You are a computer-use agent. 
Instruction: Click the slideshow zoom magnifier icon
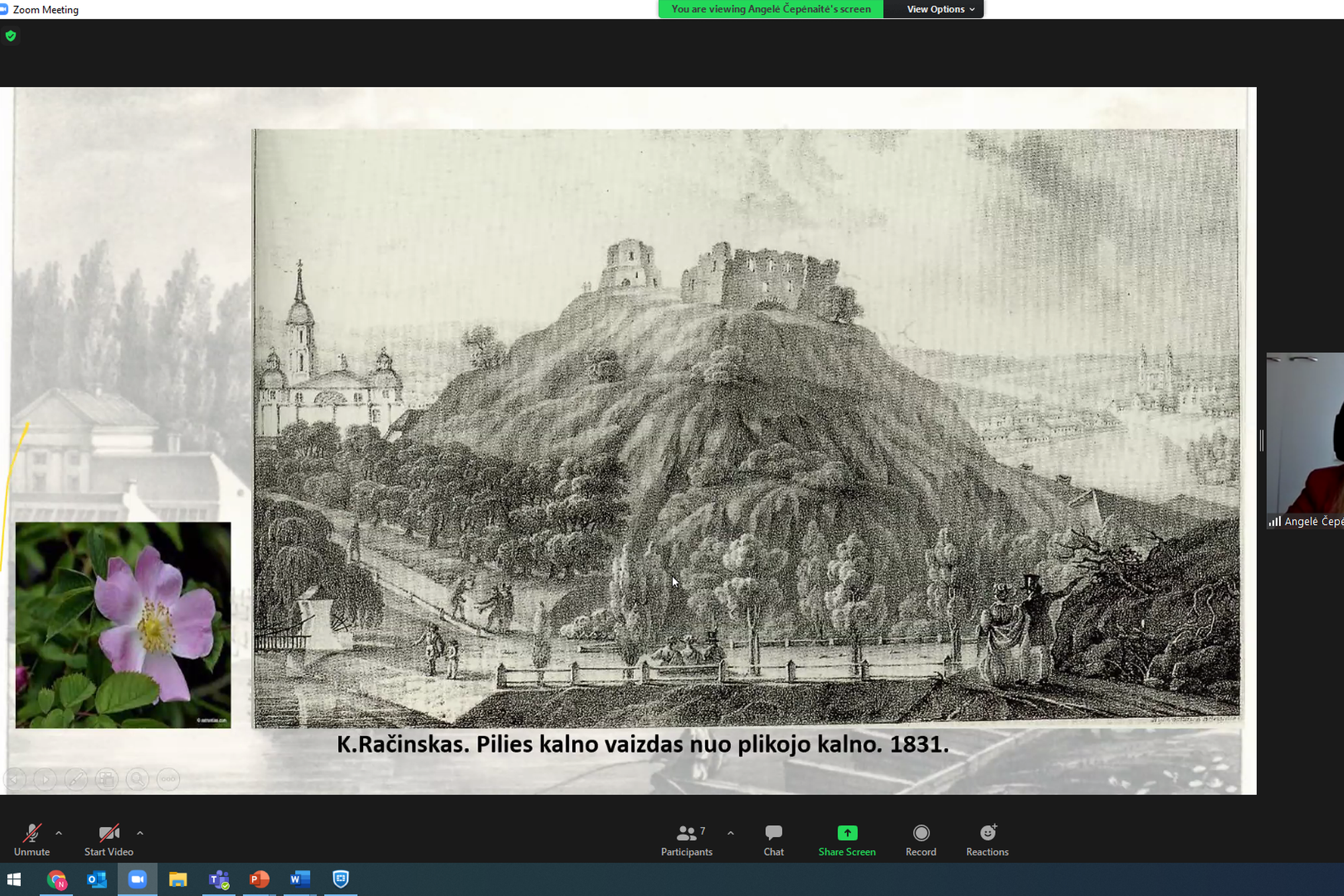tap(137, 779)
